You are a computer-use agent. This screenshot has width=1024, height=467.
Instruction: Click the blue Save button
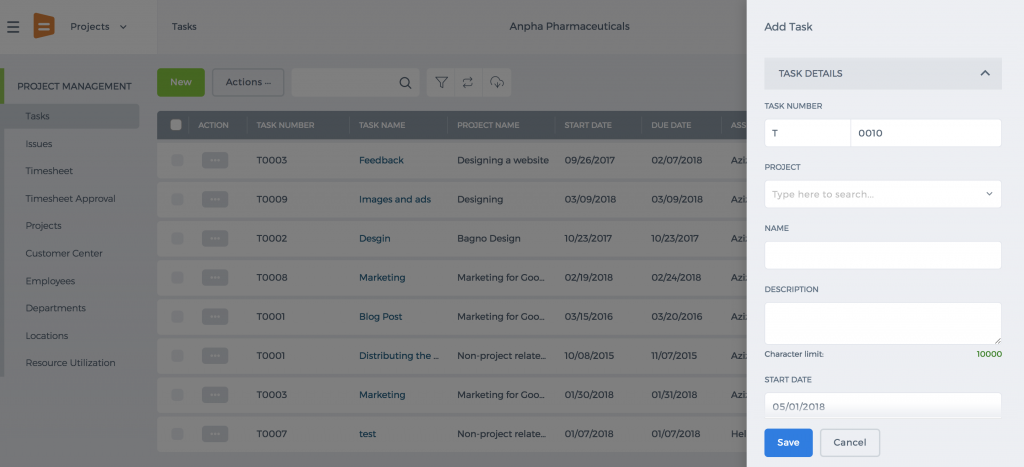(x=788, y=442)
